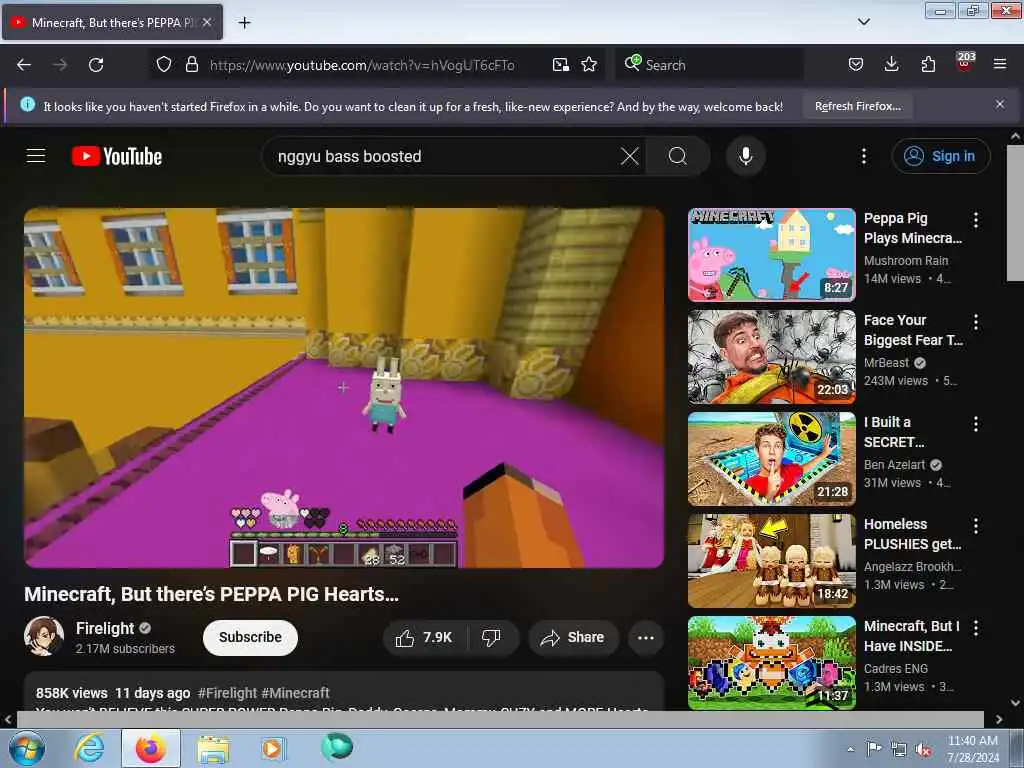Image resolution: width=1024 pixels, height=768 pixels.
Task: Open the Firelight channel name link
Action: tap(104, 628)
